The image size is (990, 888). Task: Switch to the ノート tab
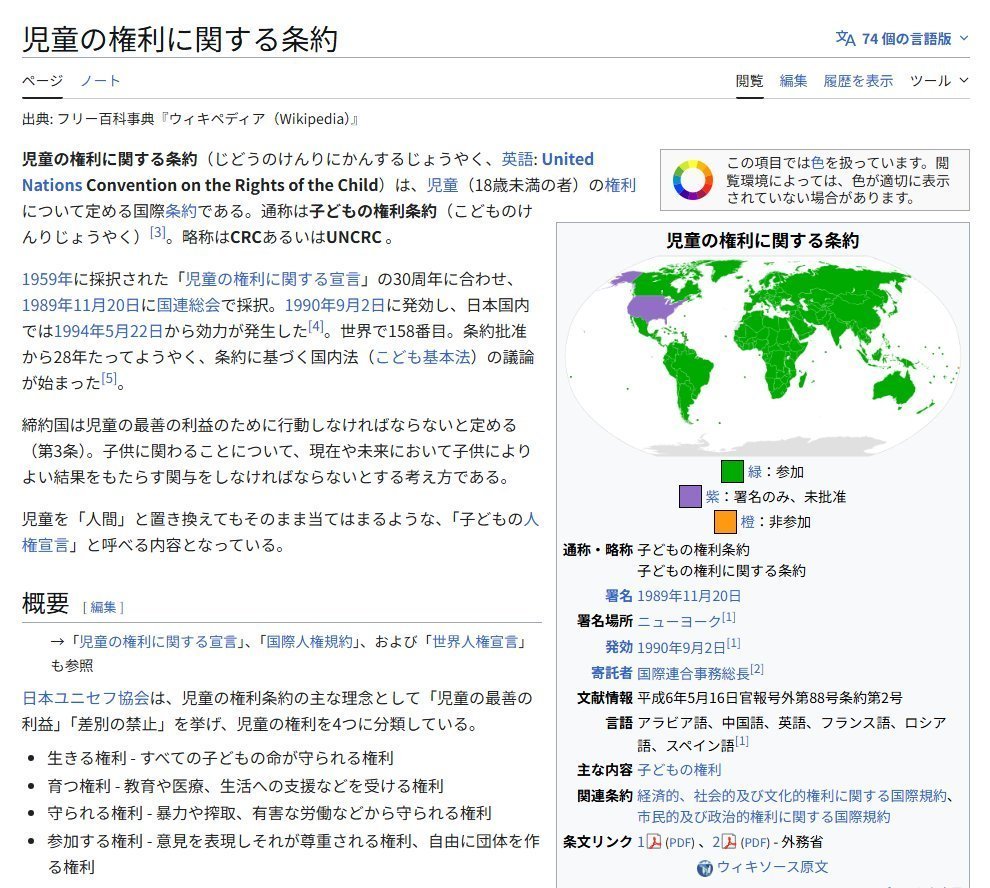click(100, 81)
